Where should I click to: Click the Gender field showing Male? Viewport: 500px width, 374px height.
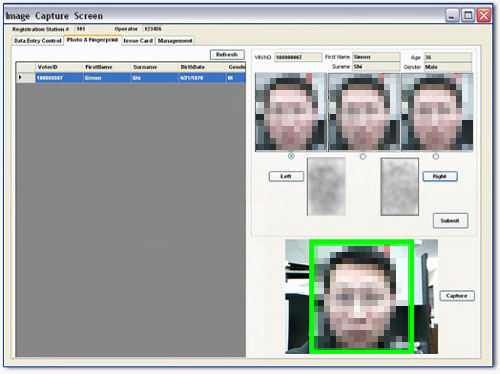[448, 67]
